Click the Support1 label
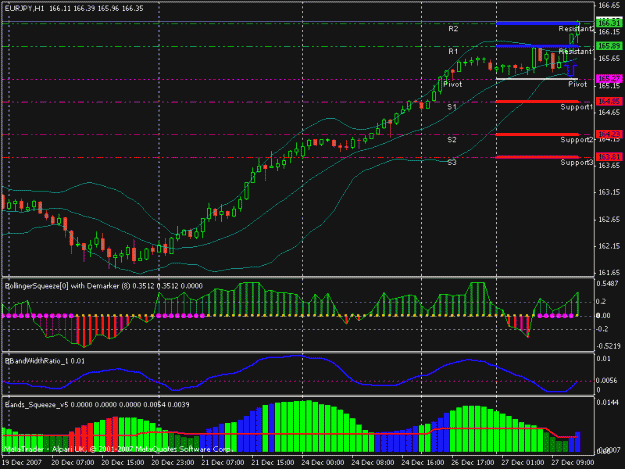625x469 pixels. click(576, 107)
